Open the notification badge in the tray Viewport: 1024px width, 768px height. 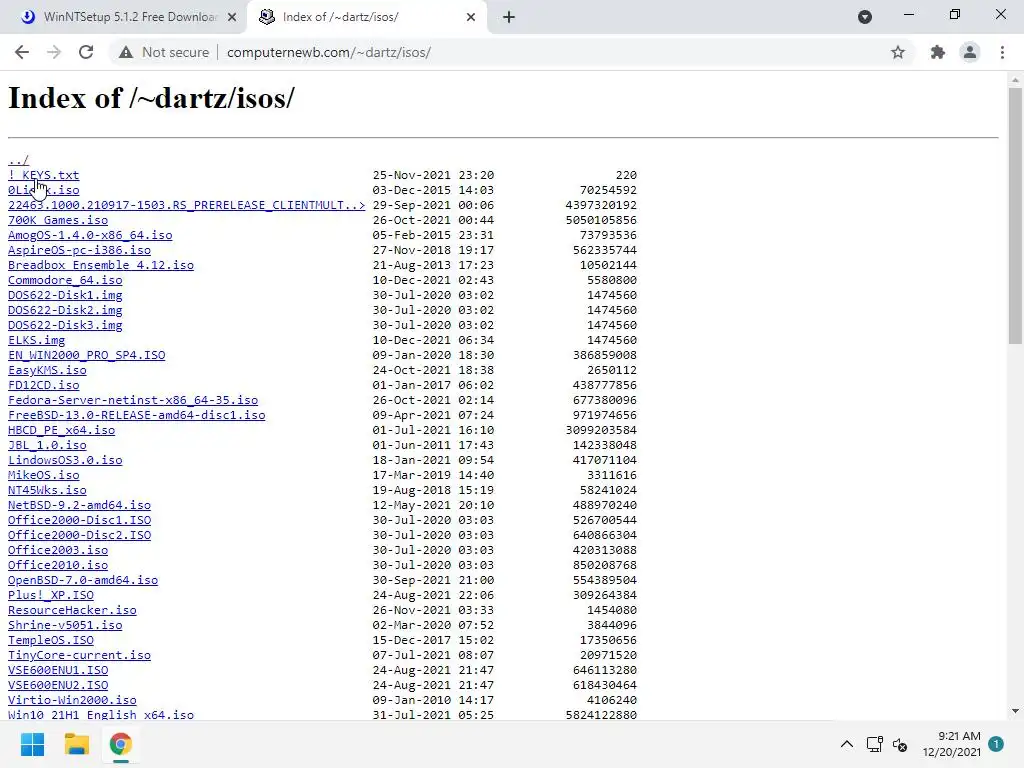[996, 744]
